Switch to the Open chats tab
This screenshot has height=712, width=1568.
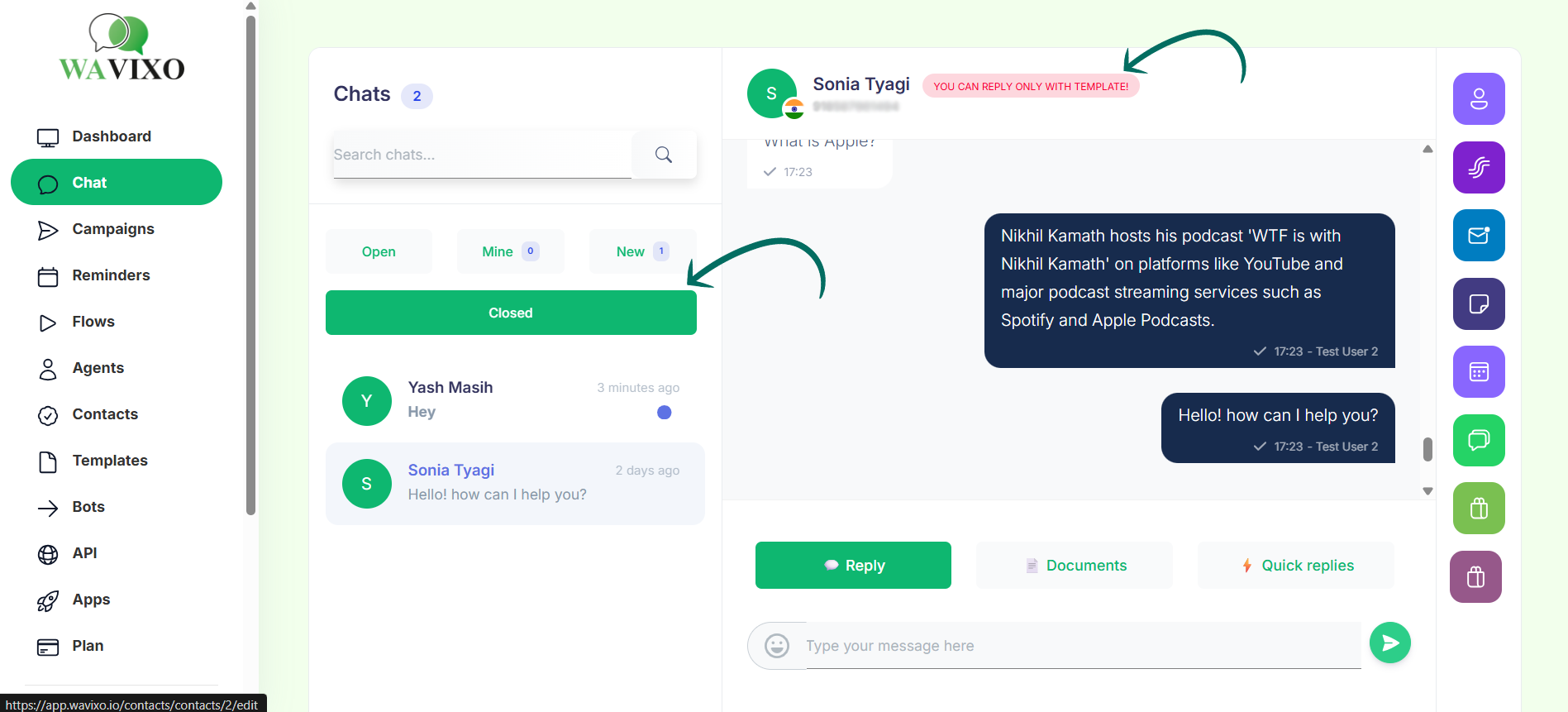pyautogui.click(x=379, y=251)
